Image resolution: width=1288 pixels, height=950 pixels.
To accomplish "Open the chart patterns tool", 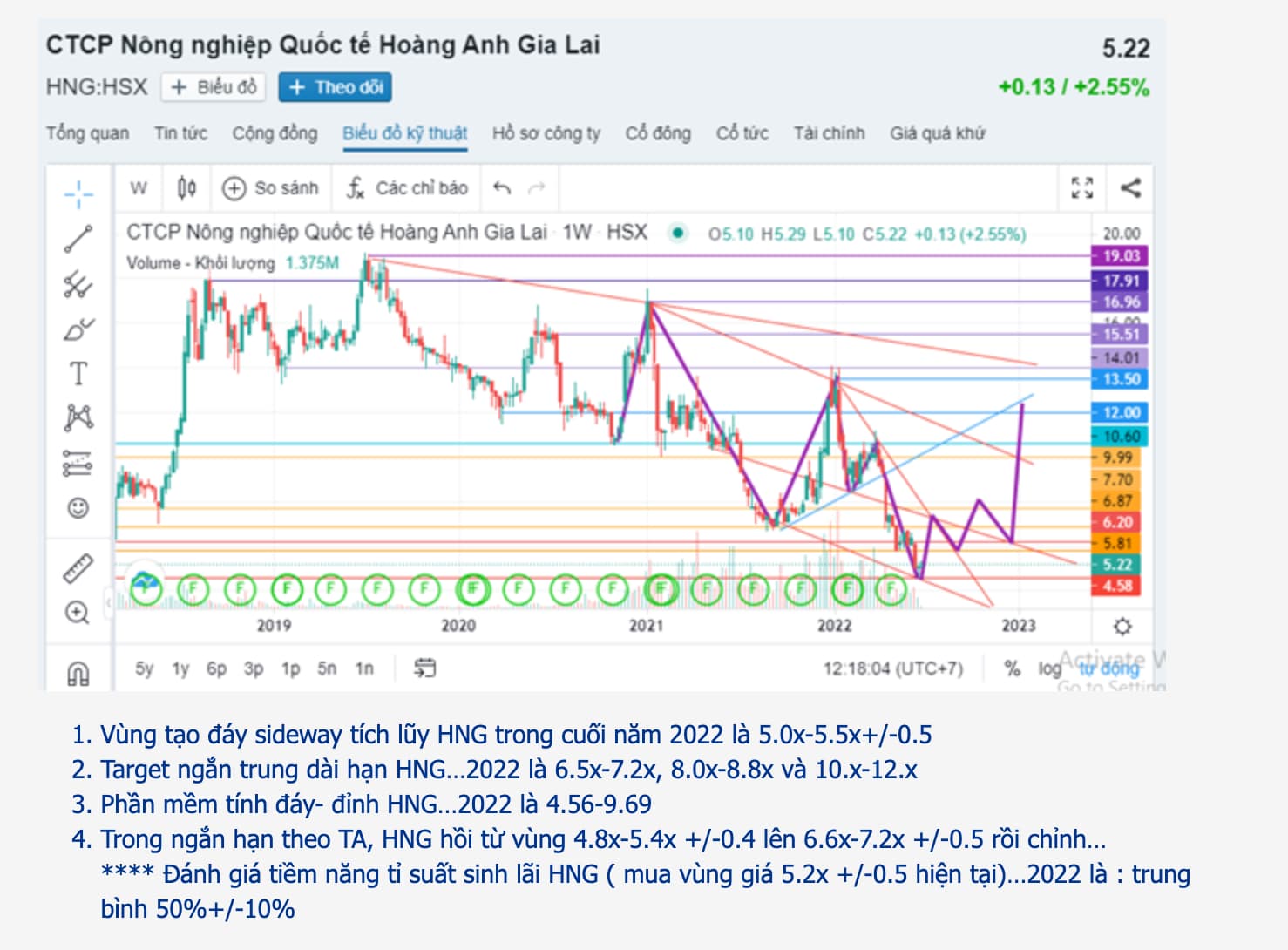I will point(78,417).
